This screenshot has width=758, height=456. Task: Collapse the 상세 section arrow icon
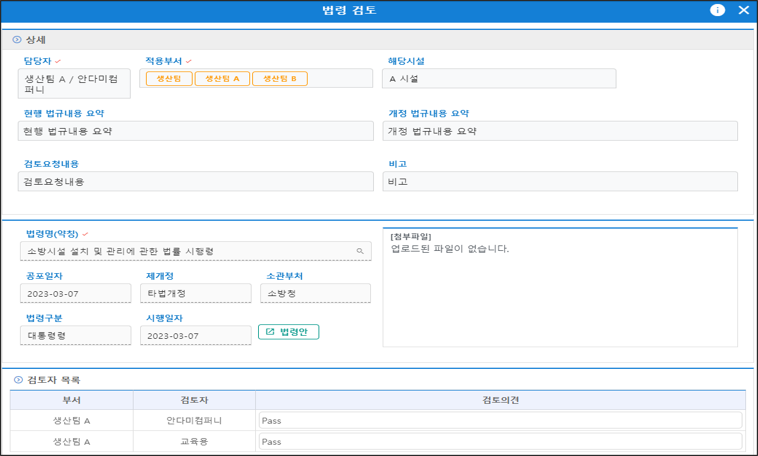(17, 40)
